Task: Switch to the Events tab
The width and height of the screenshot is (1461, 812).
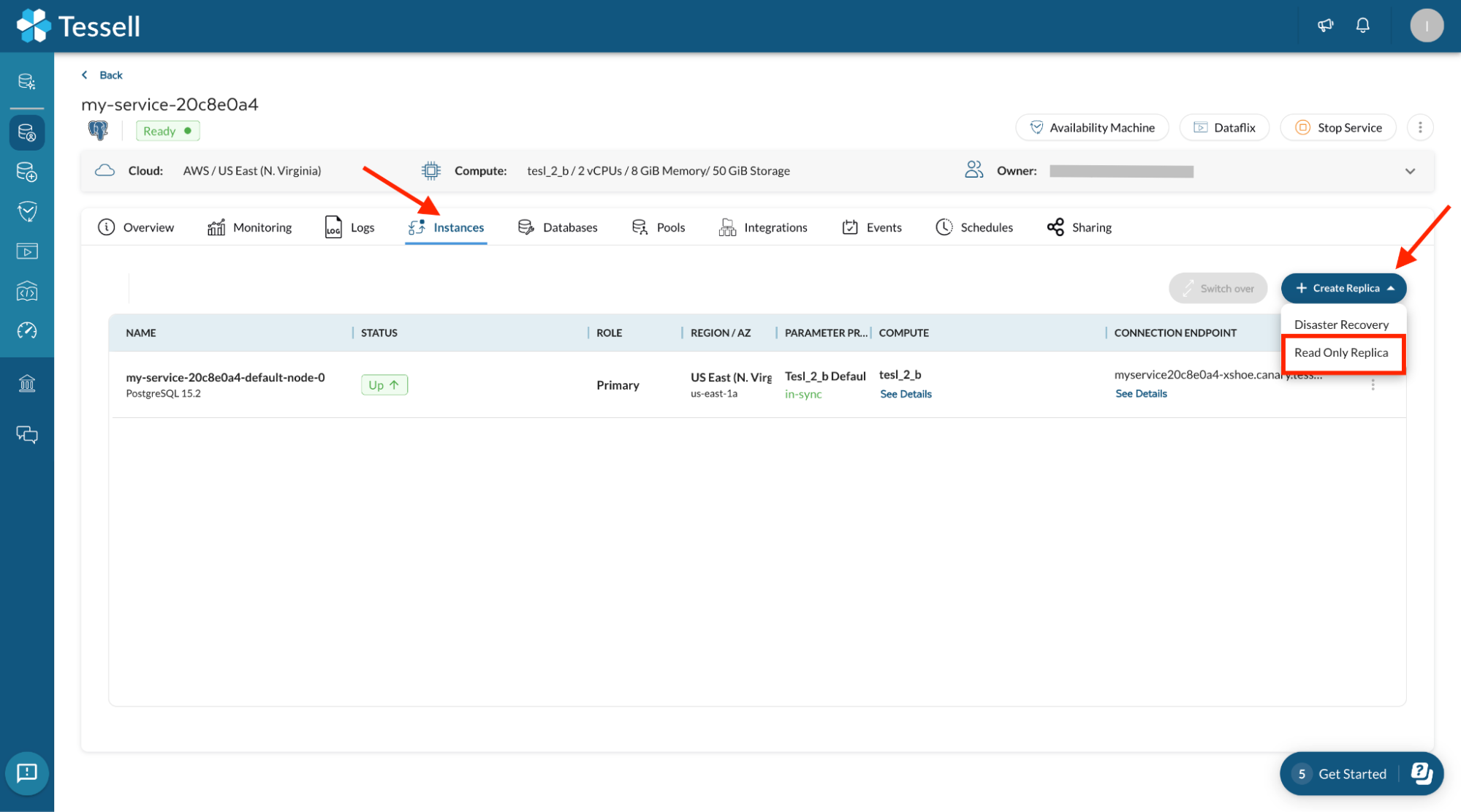Action: pos(872,227)
